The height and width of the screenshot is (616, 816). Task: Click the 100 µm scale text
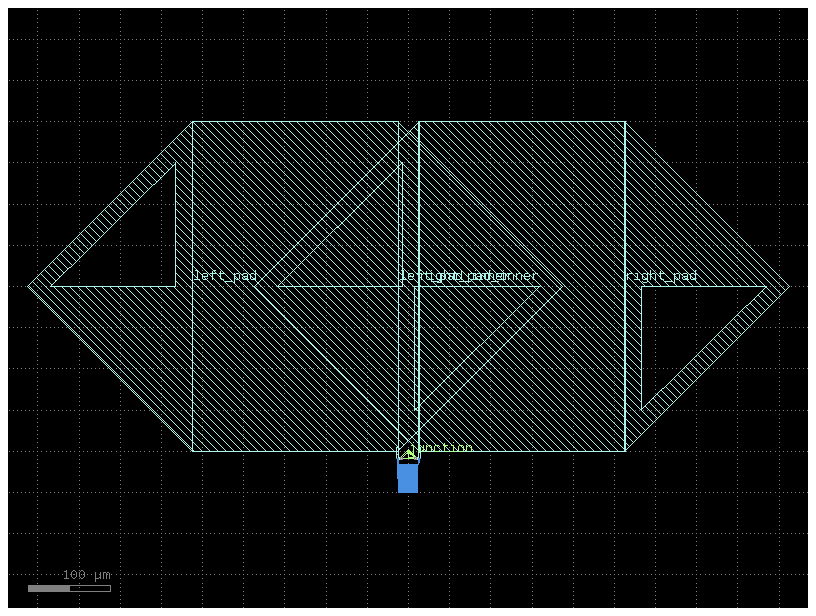click(87, 575)
